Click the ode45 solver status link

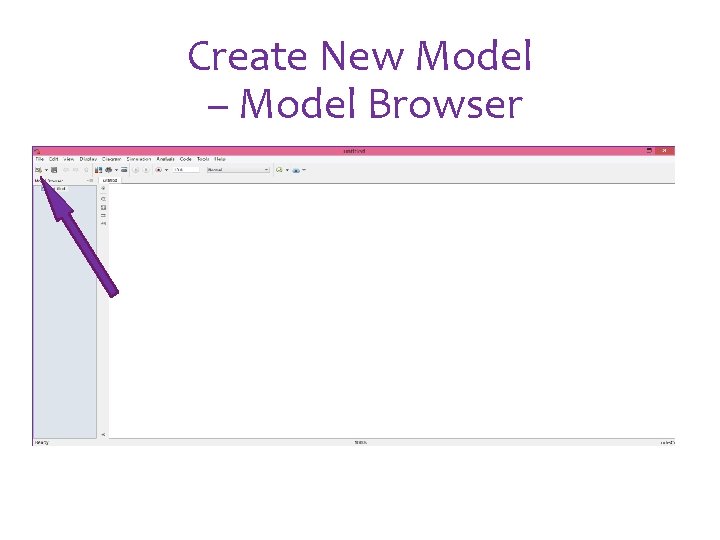(x=667, y=443)
